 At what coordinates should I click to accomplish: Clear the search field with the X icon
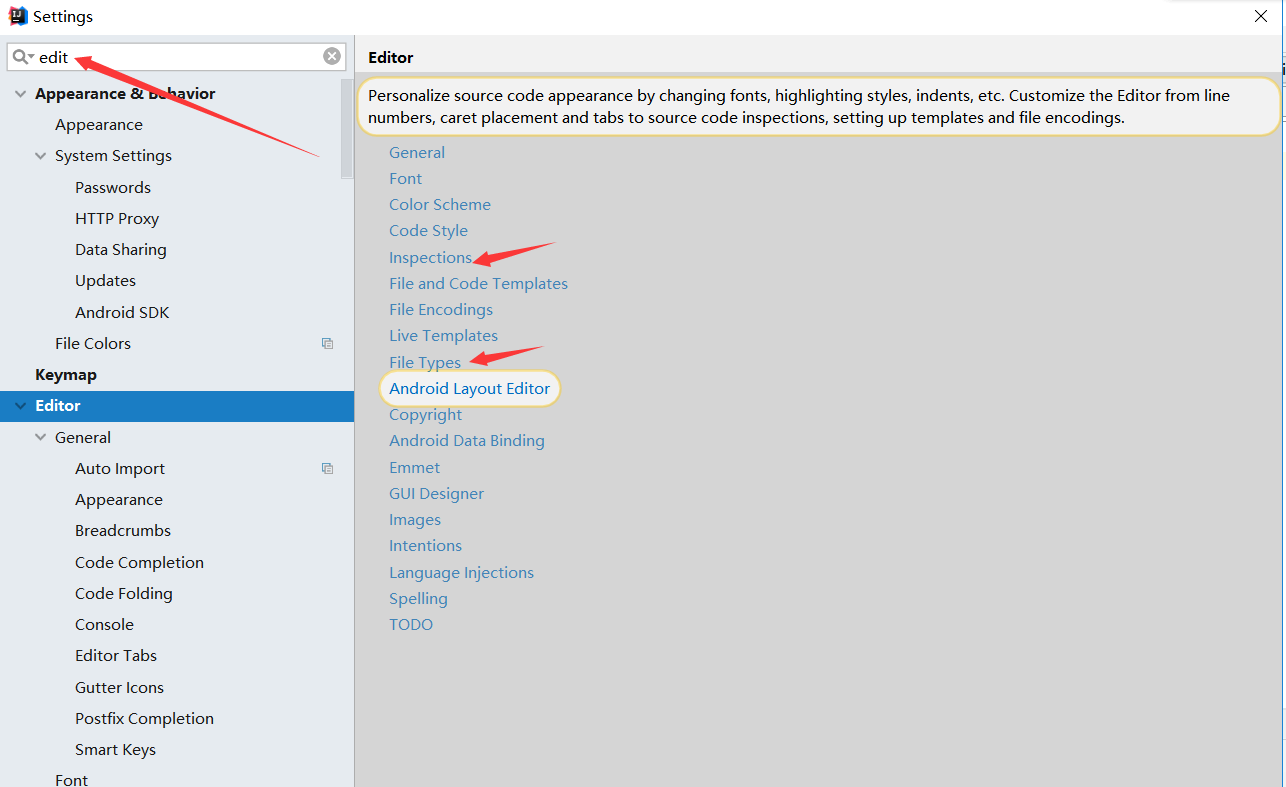[x=332, y=57]
